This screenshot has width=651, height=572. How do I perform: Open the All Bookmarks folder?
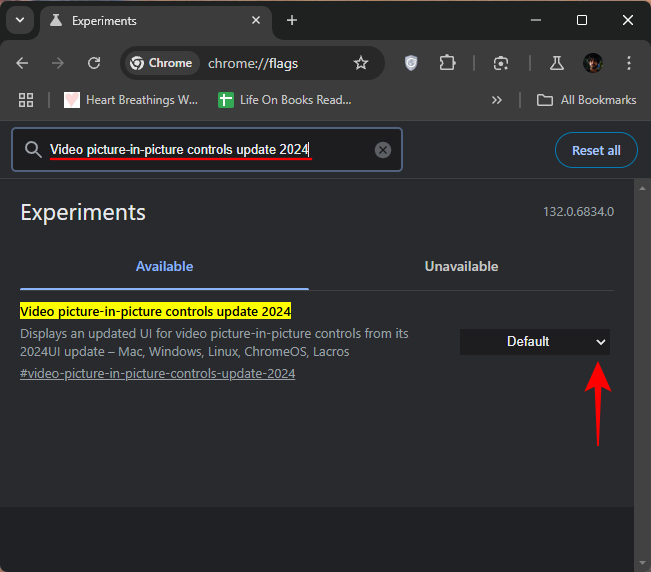click(586, 100)
